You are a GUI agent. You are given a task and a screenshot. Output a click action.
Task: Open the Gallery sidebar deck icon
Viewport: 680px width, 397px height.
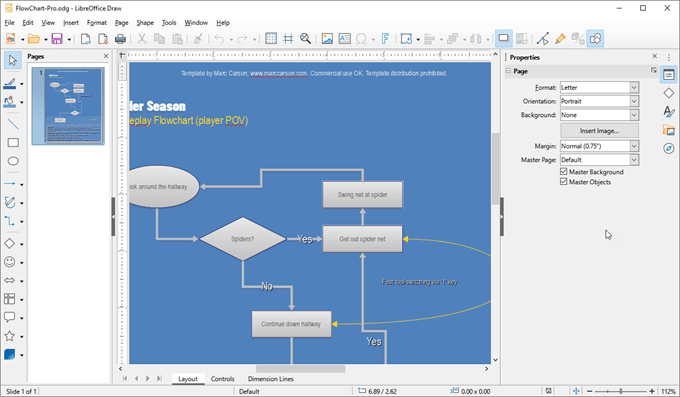[669, 130]
